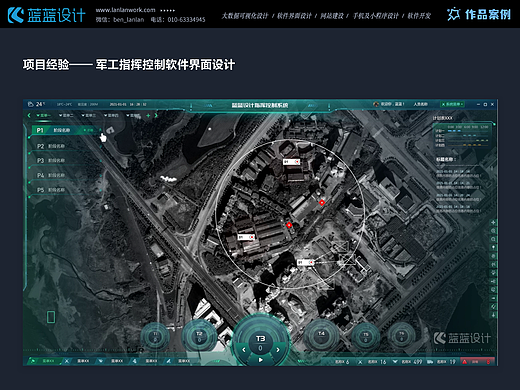The image size is (520, 390).
Task: Open the green system menu dropdown in title bar
Action: click(x=453, y=104)
